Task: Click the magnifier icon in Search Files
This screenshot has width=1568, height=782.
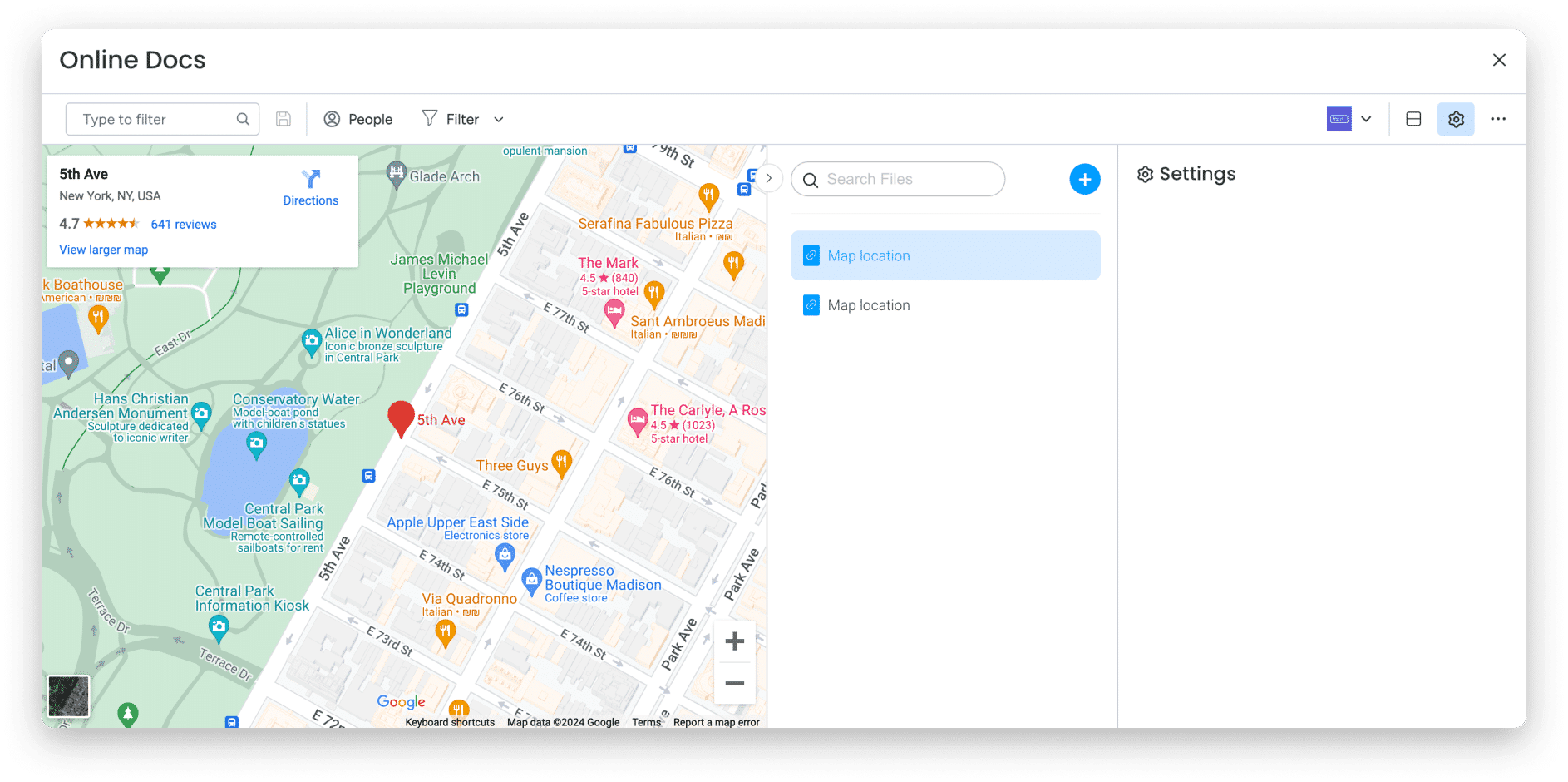Action: click(811, 180)
